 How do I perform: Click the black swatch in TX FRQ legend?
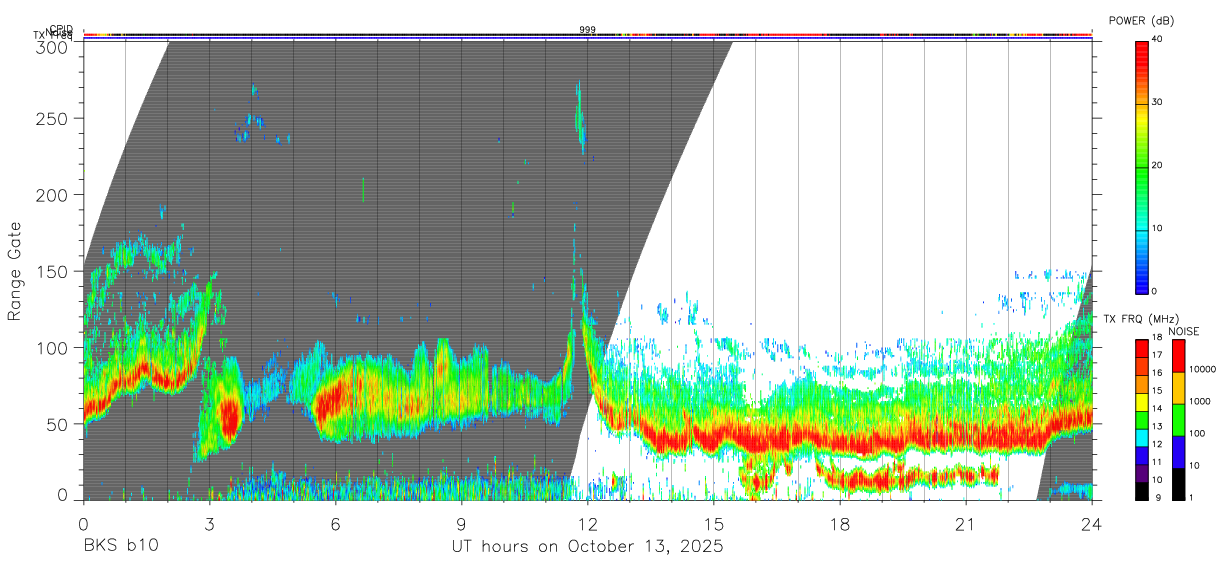pyautogui.click(x=1142, y=492)
